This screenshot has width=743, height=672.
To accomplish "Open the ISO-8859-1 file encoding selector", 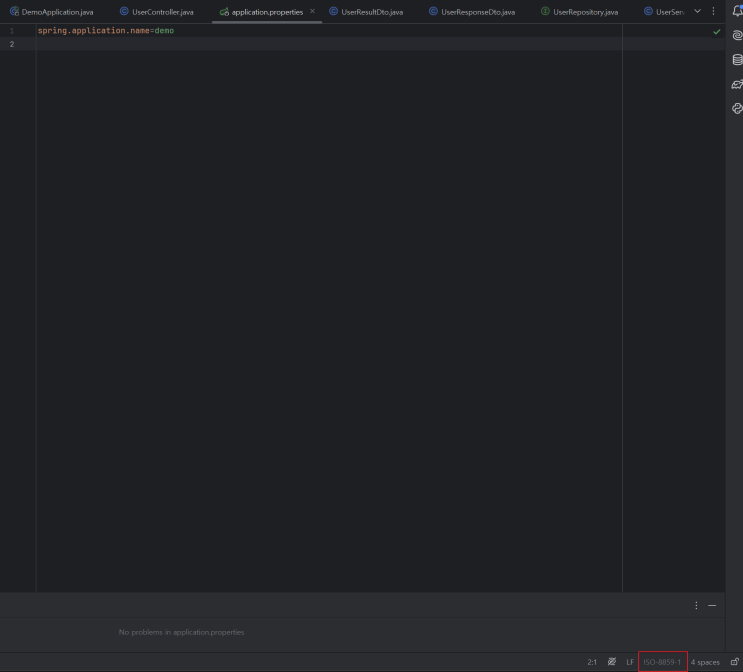I will [x=662, y=662].
